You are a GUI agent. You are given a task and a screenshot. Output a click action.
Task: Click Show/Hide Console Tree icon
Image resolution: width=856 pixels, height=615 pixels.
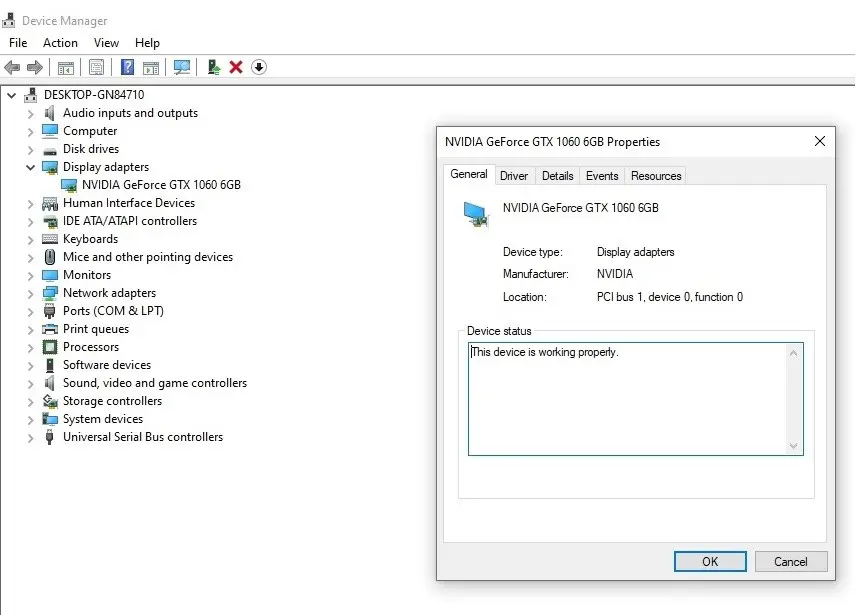tap(66, 67)
